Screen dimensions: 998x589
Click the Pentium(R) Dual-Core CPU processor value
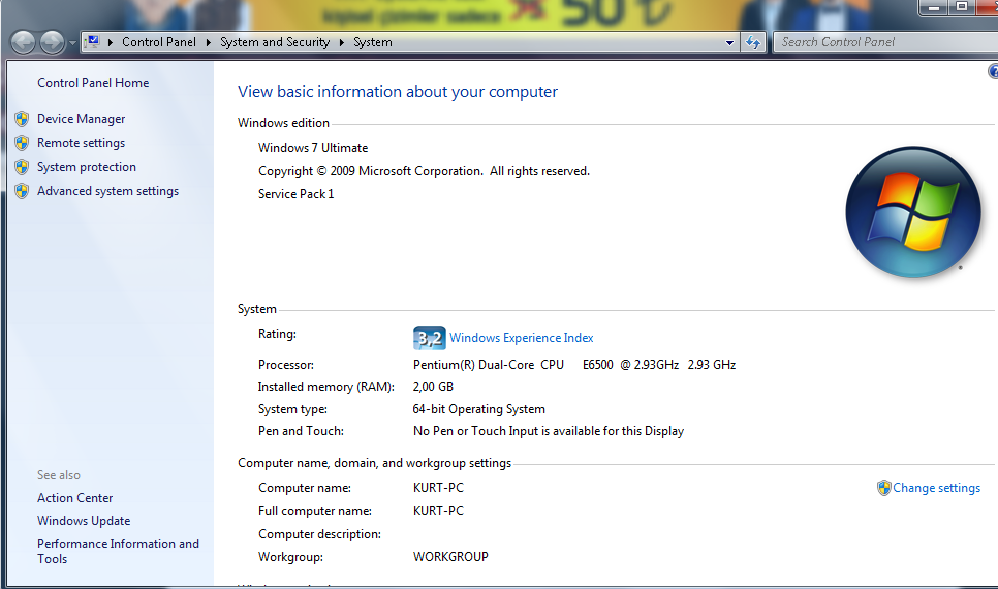point(574,365)
